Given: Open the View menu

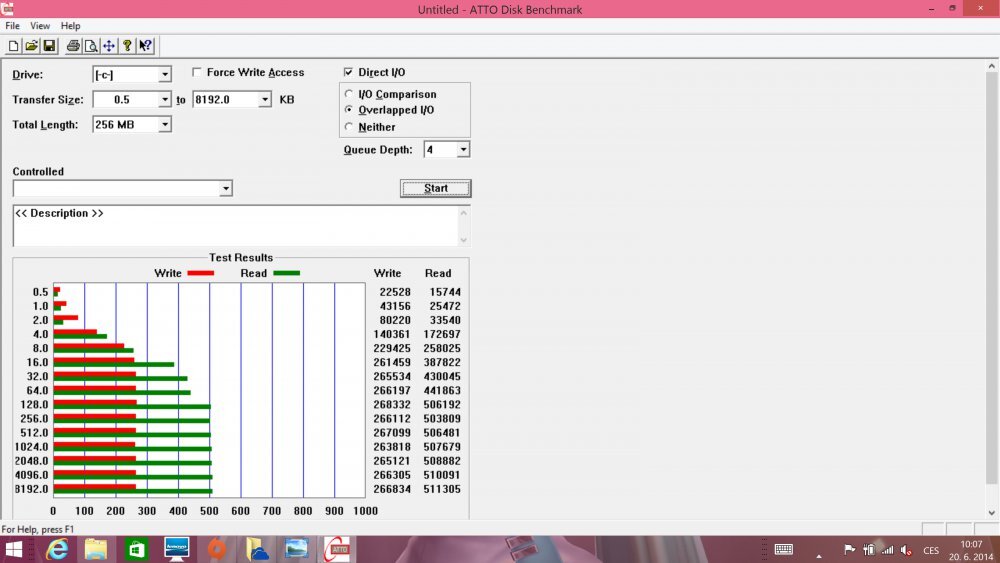Looking at the screenshot, I should pos(40,26).
